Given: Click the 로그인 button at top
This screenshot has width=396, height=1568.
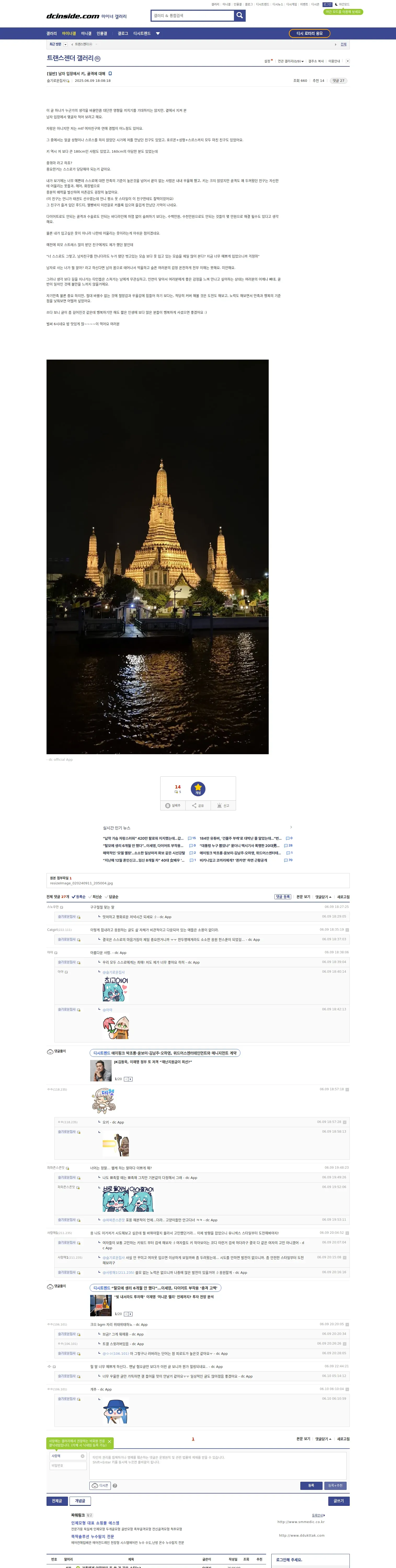Looking at the screenshot, I should pyautogui.click(x=328, y=4).
